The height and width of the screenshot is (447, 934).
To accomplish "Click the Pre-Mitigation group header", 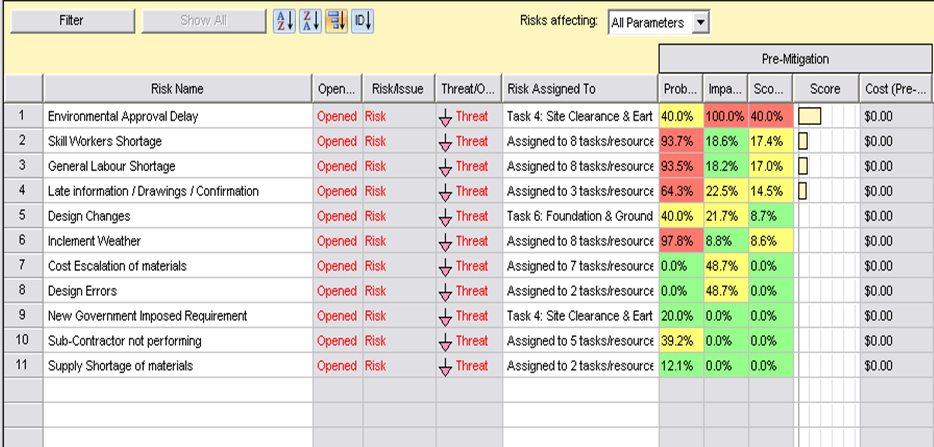I will [x=795, y=59].
